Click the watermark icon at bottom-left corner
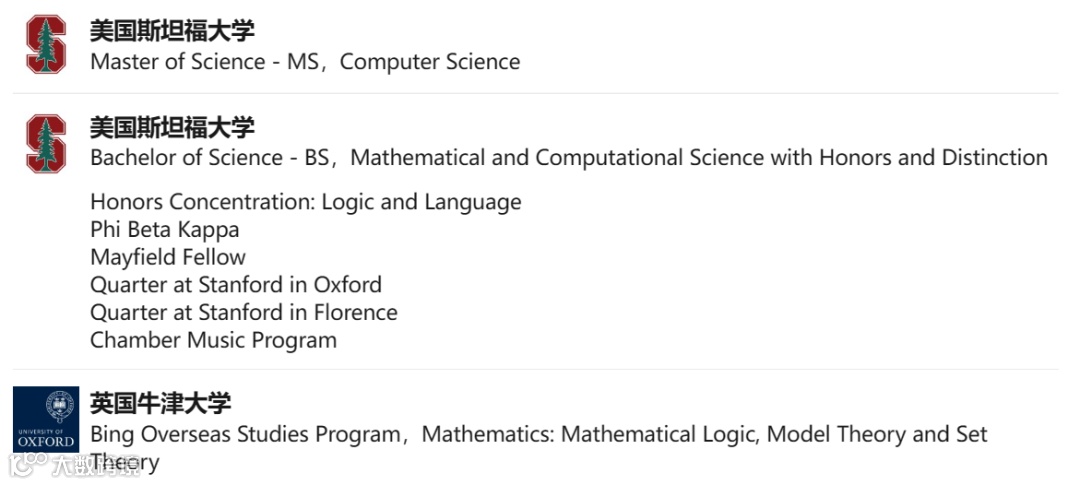 point(28,464)
